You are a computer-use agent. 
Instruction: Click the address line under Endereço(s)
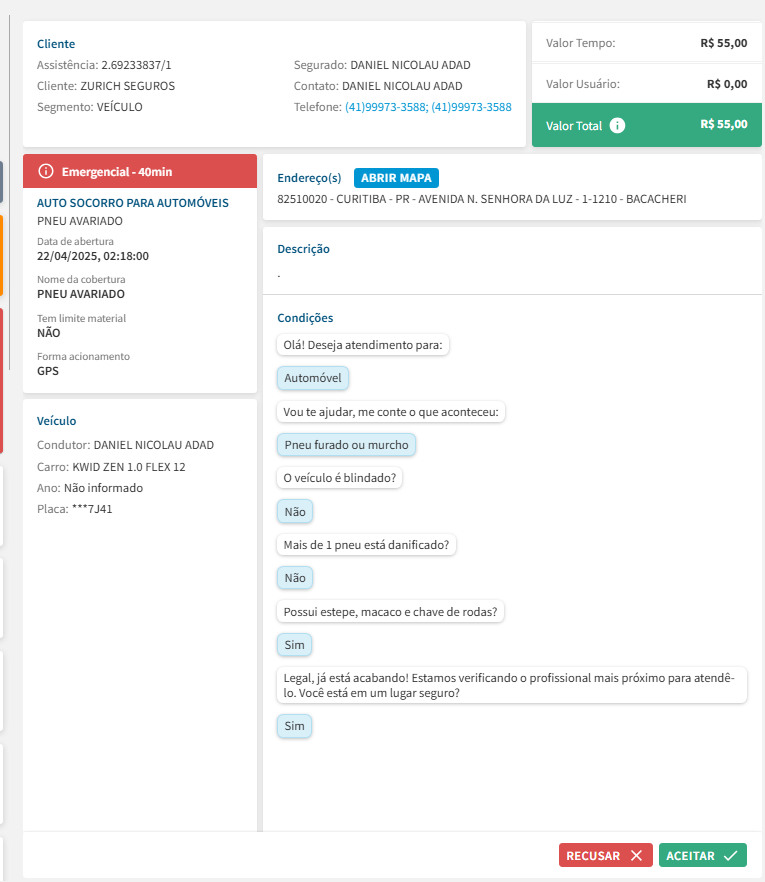coord(482,199)
